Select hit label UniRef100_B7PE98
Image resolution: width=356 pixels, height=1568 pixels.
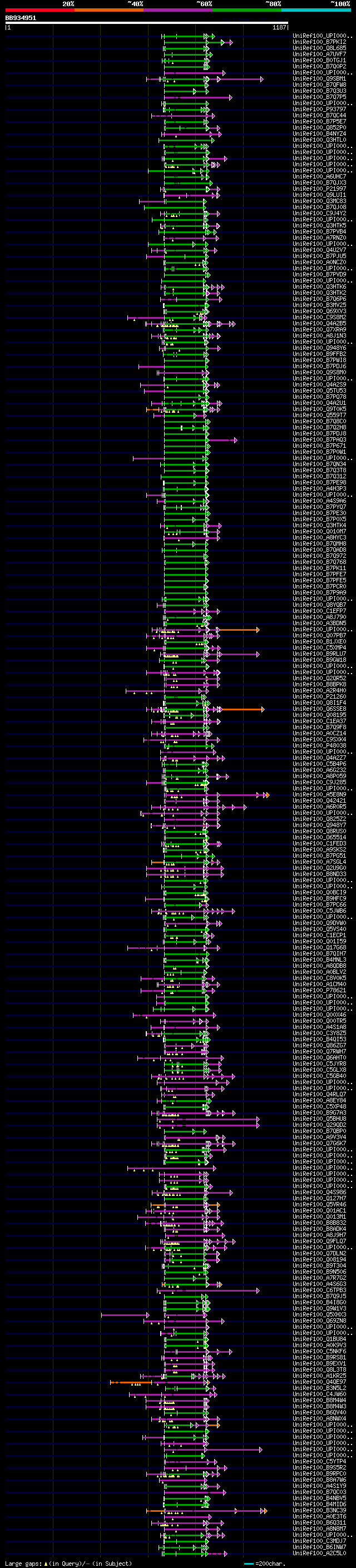319,483
